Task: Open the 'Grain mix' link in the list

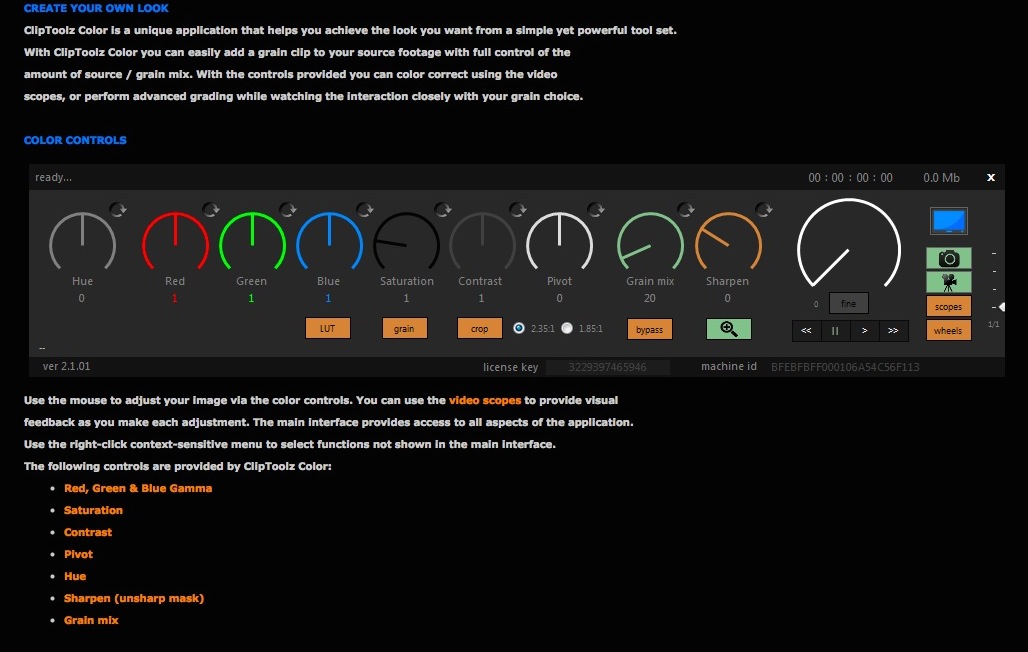Action: [91, 620]
